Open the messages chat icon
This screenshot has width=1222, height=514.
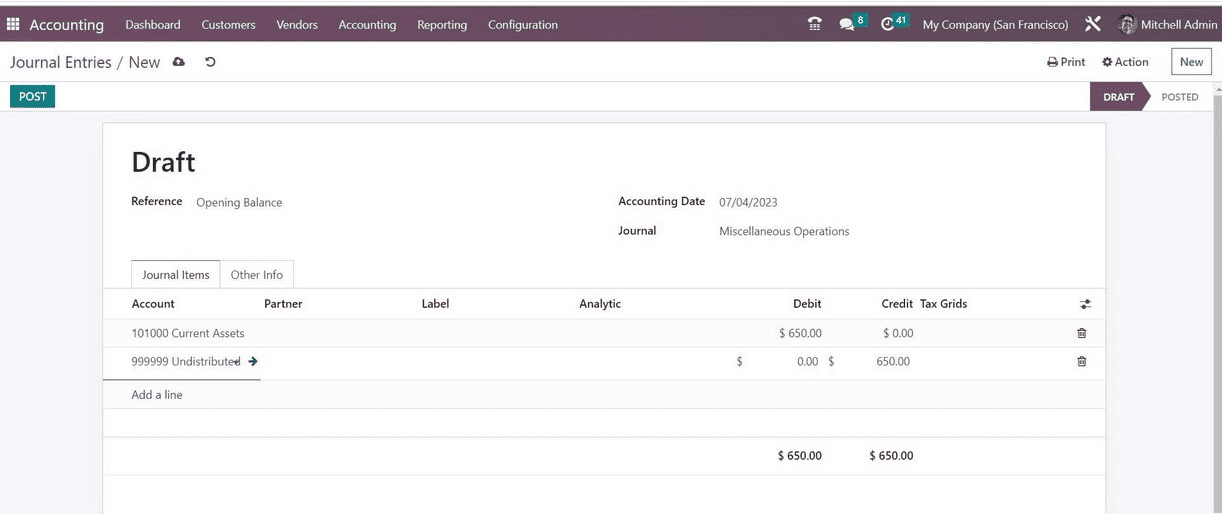(x=847, y=24)
